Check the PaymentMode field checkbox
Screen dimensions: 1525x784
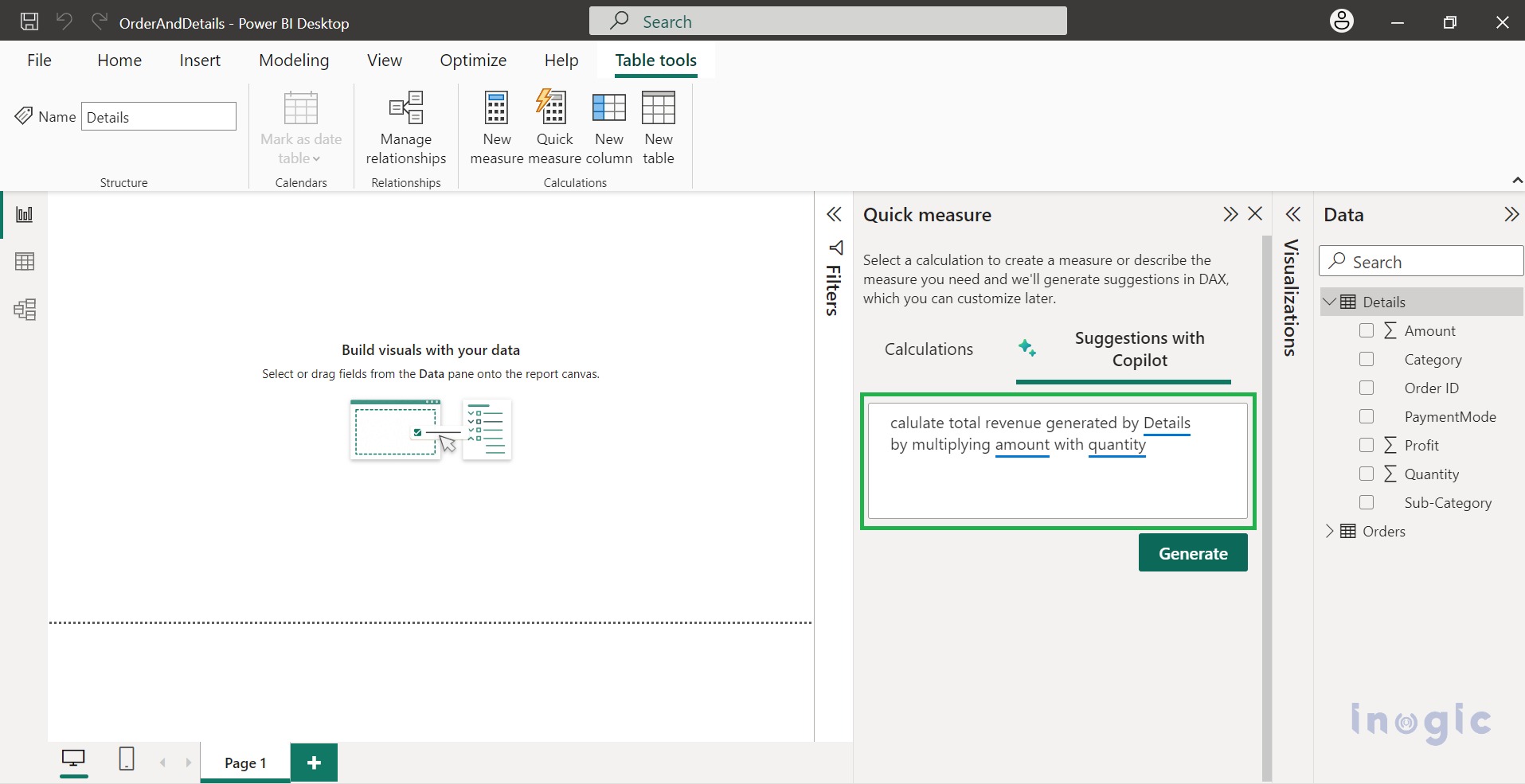pyautogui.click(x=1367, y=416)
